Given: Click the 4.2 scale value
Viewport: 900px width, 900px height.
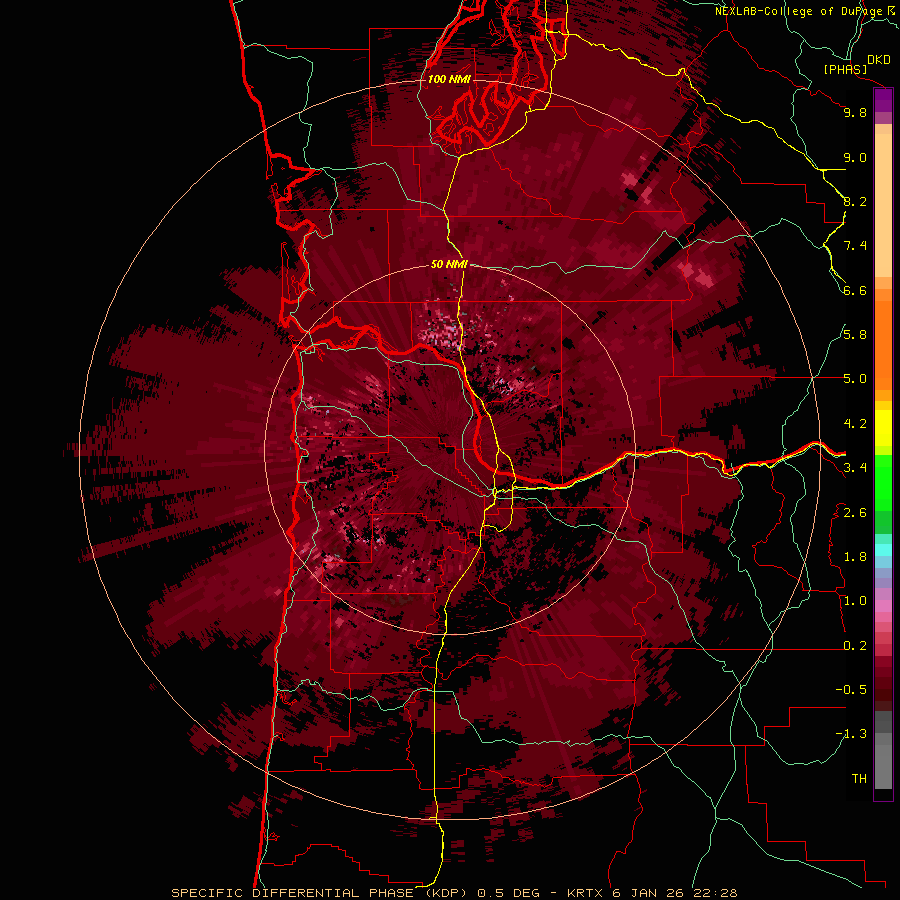Looking at the screenshot, I should point(855,424).
